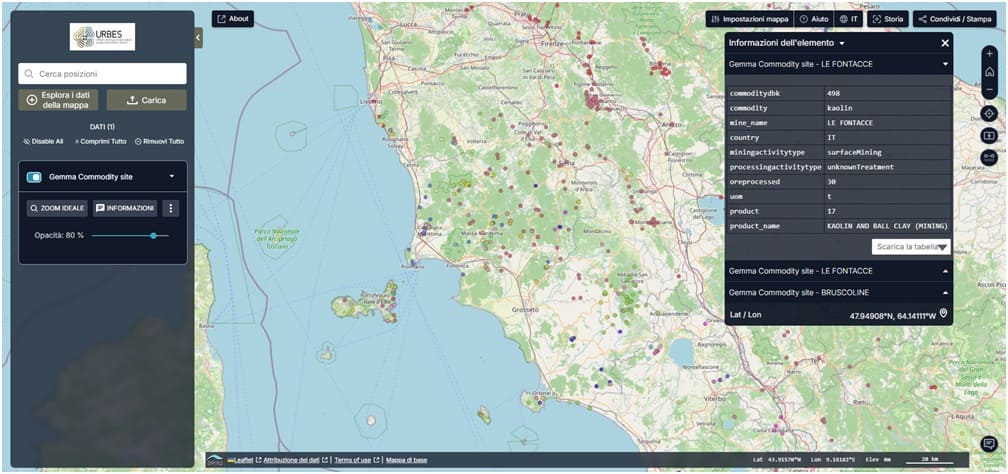
Task: Open the Storia story mode
Action: click(x=888, y=19)
